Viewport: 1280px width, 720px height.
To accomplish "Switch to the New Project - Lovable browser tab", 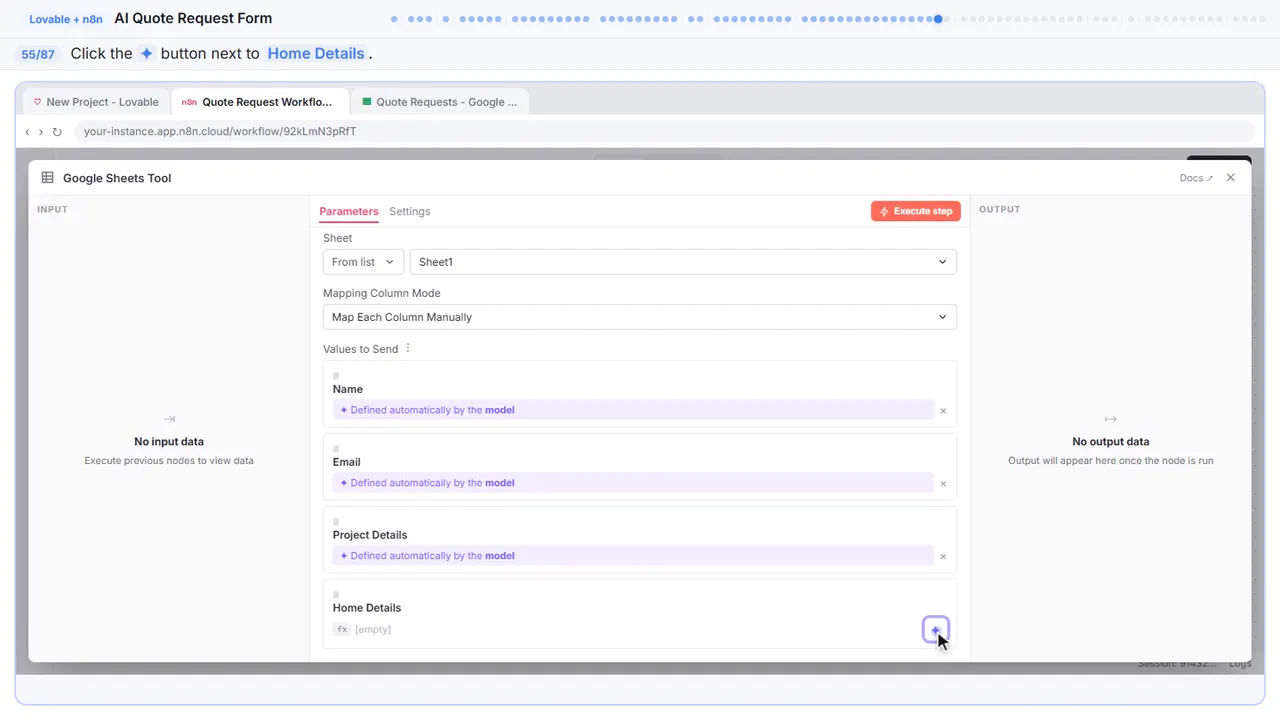I will 97,102.
